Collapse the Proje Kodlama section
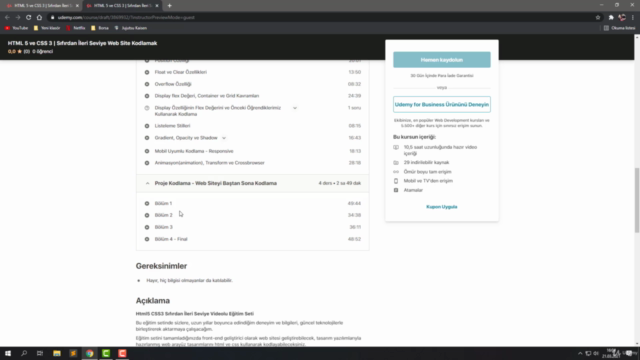 [x=148, y=184]
